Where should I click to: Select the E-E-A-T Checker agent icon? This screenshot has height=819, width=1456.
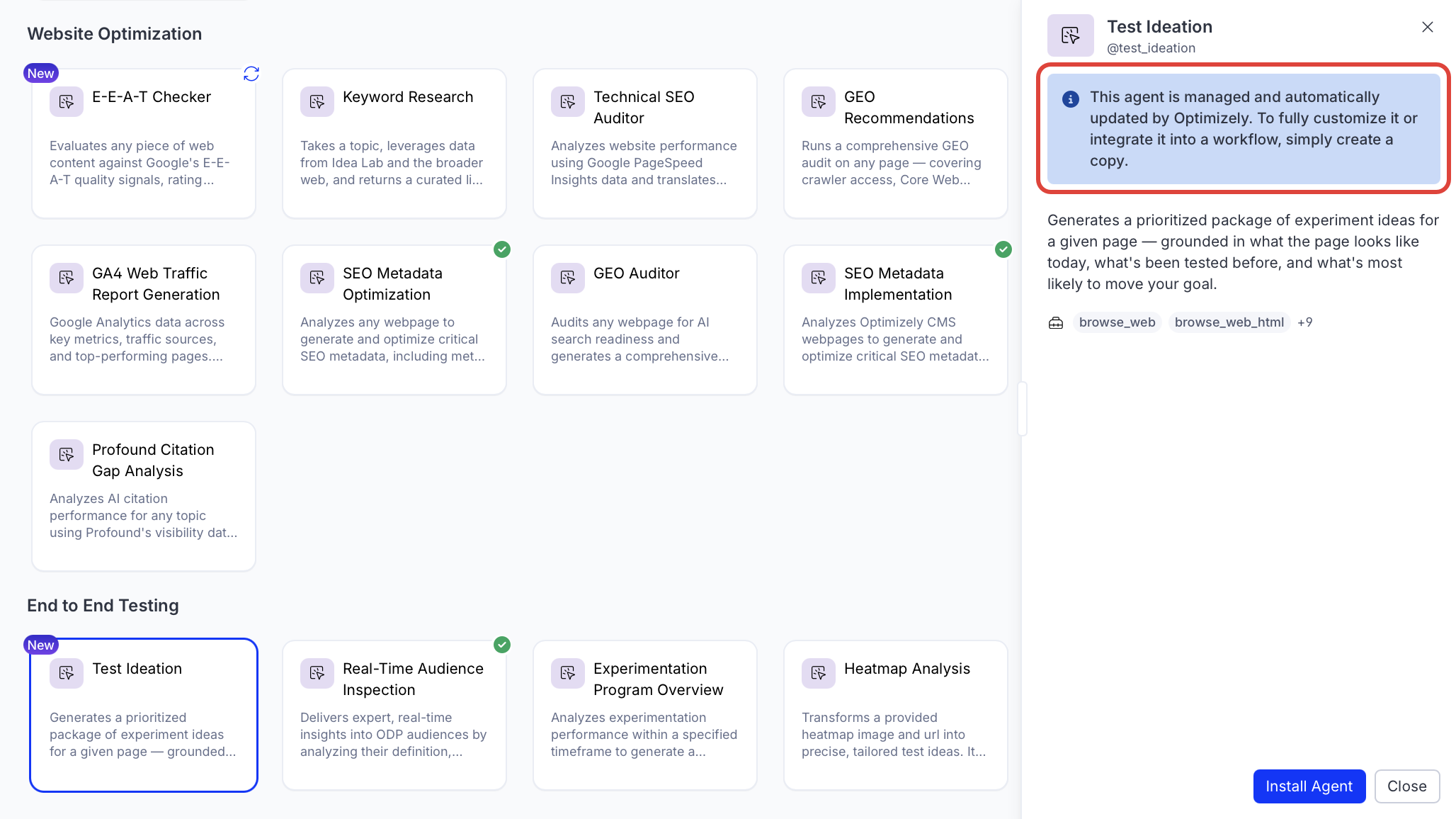(x=66, y=101)
